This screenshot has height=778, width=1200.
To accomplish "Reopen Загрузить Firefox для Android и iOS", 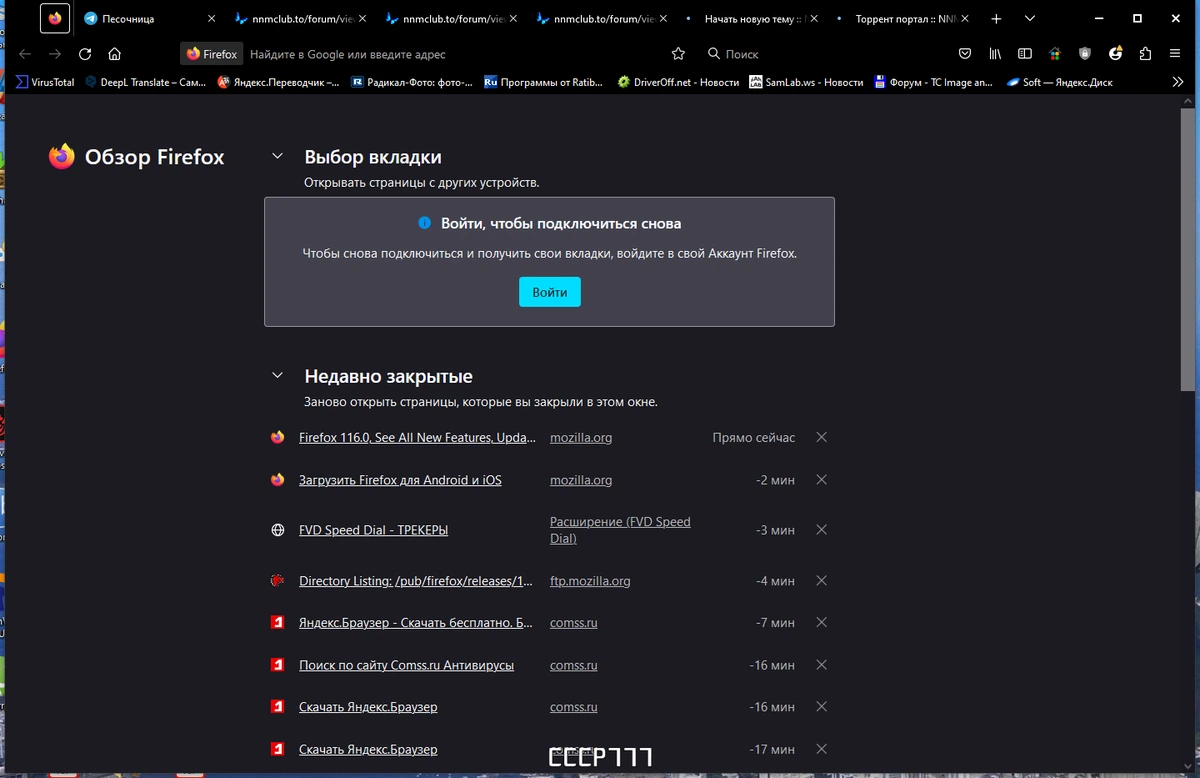I will tap(400, 480).
